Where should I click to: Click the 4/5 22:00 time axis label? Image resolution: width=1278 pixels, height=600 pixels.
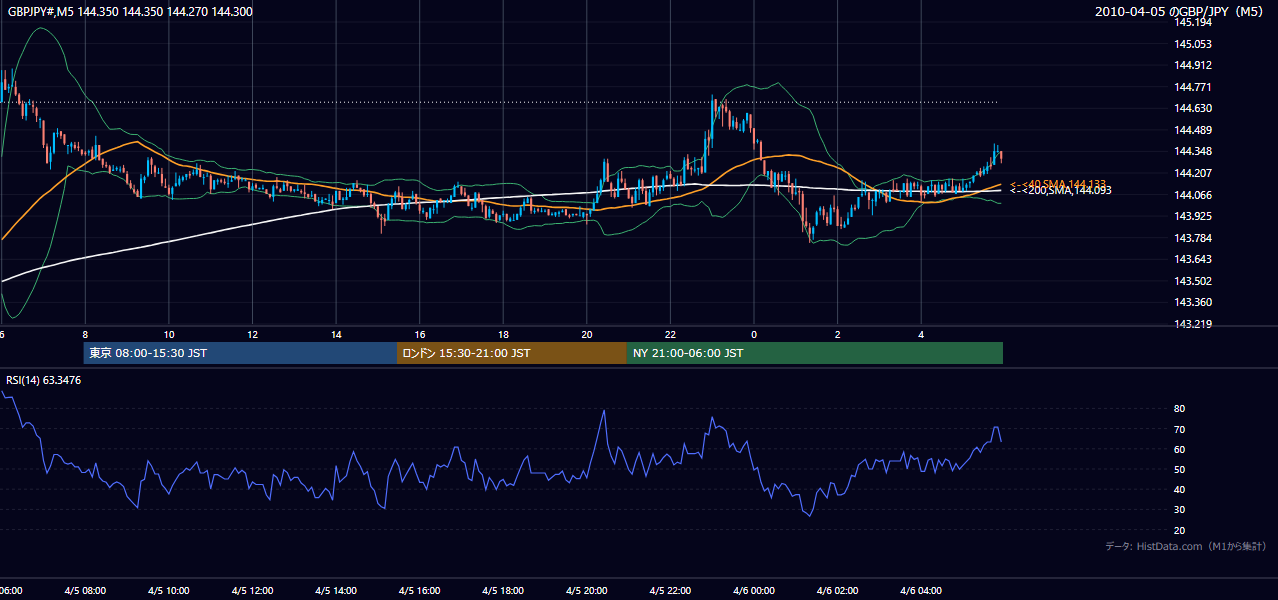(x=670, y=591)
